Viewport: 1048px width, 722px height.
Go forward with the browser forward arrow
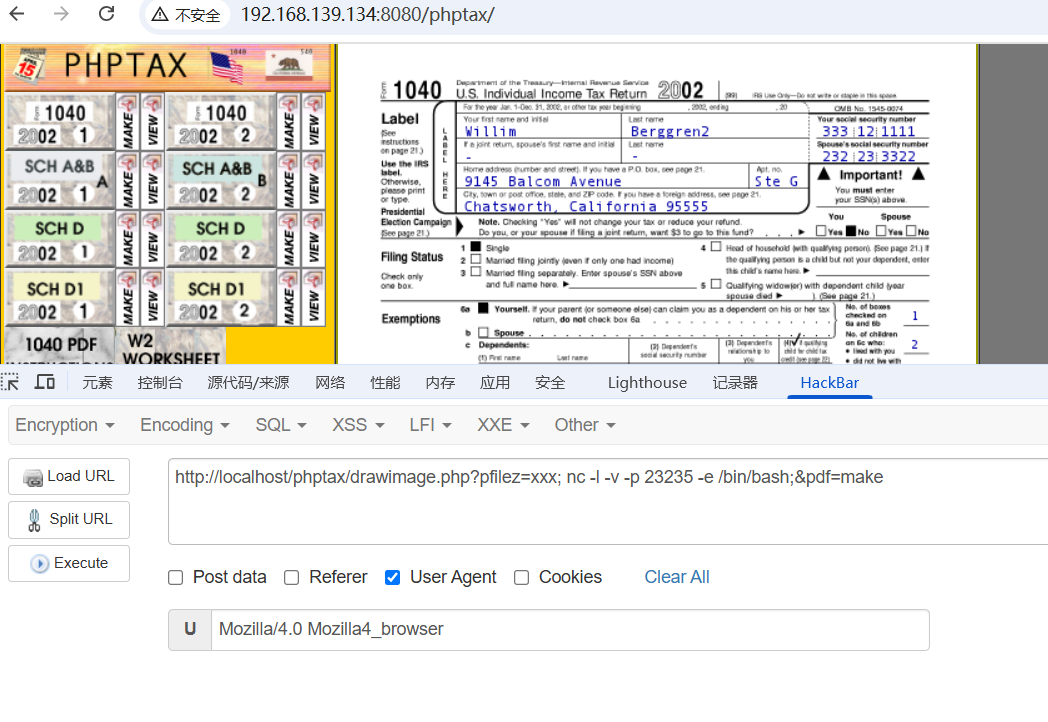pos(61,13)
